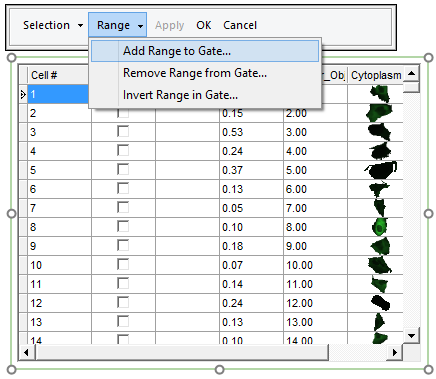Click cytoplasm thumbnail of cell 1
Viewport: 436px width, 379px height.
click(380, 94)
